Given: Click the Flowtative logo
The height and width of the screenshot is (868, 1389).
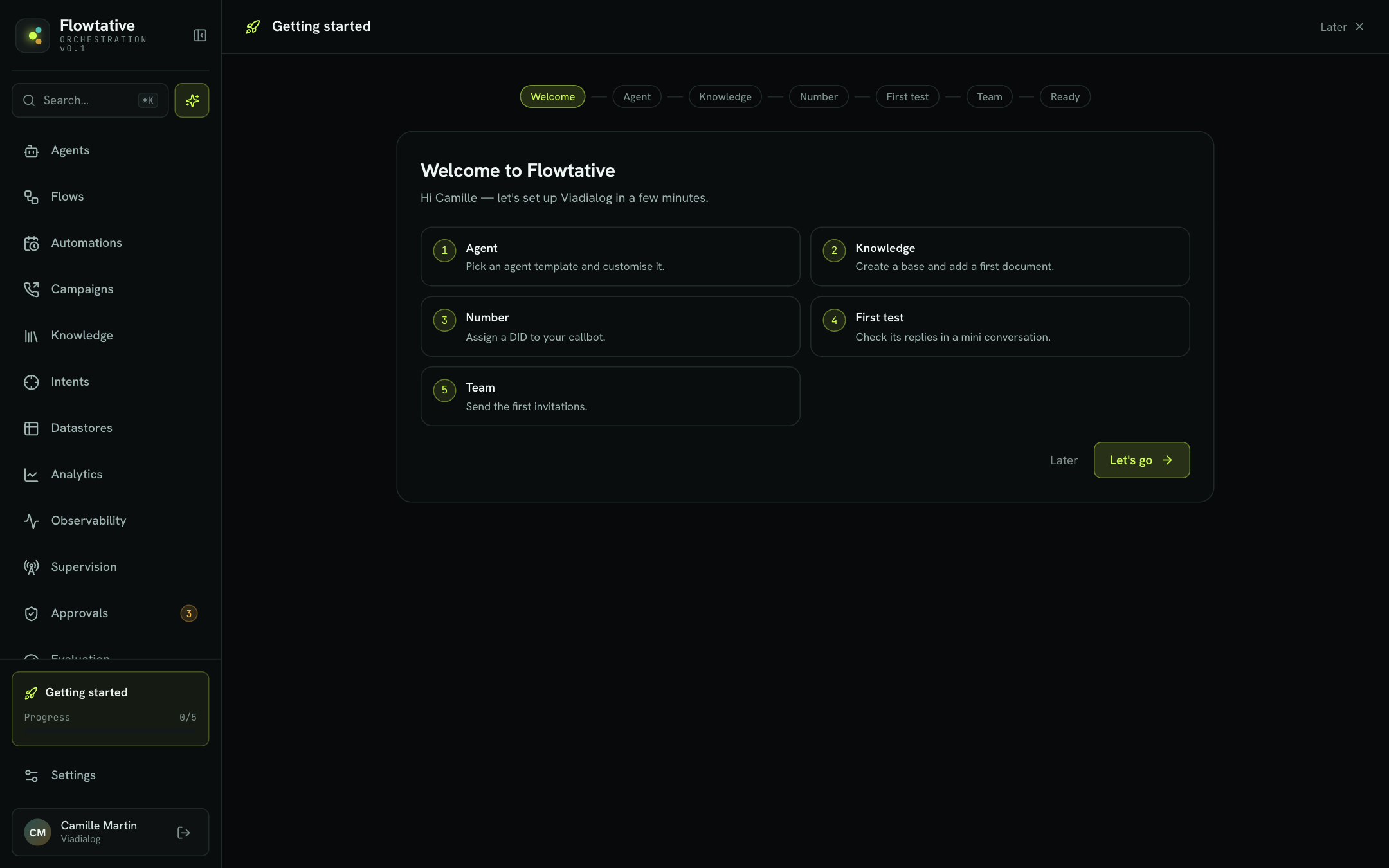Looking at the screenshot, I should pos(33,35).
